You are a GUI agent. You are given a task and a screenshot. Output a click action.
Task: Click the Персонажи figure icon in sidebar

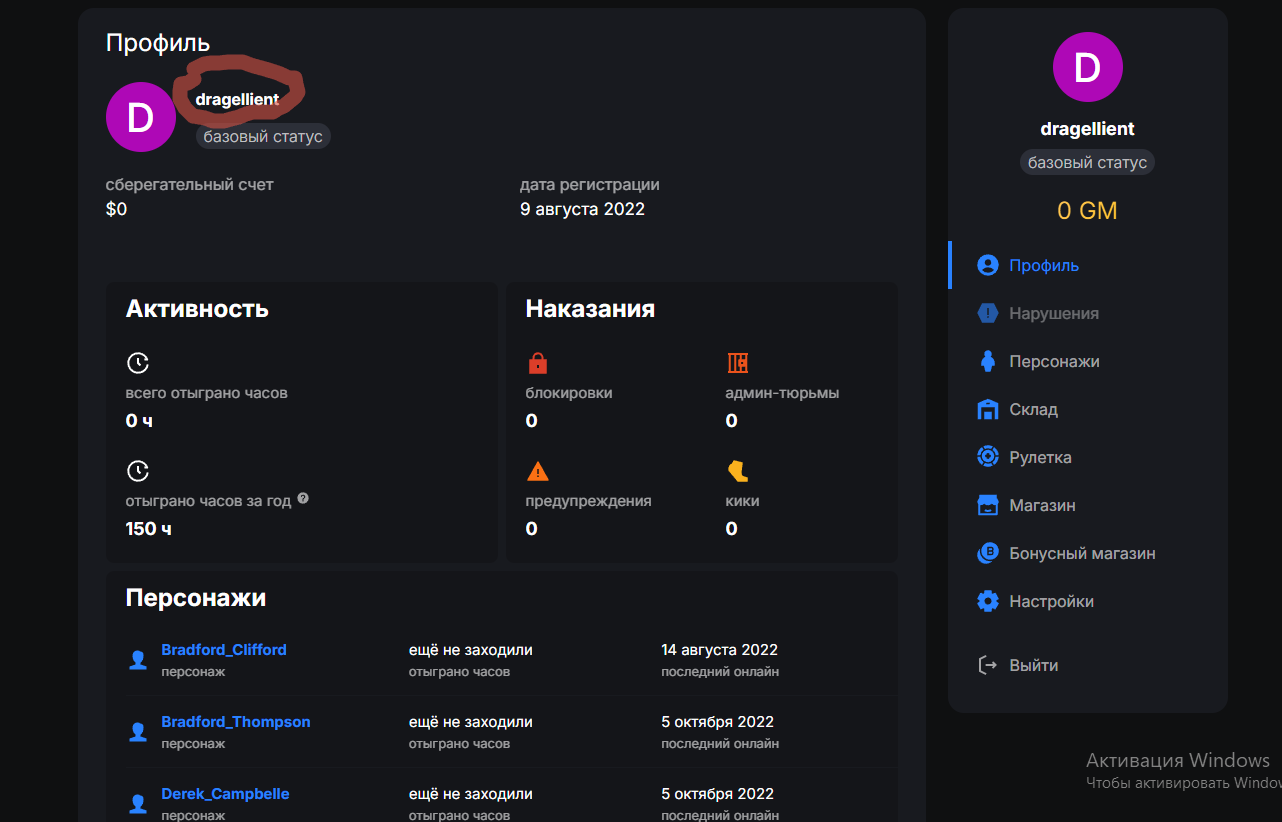[988, 361]
